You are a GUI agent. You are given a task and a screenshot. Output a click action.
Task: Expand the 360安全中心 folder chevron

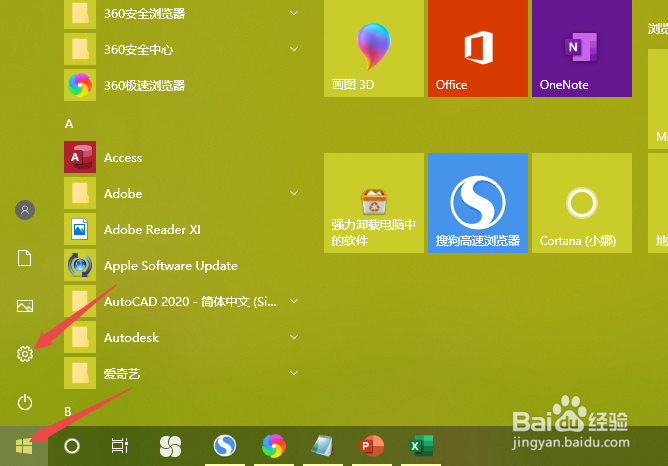click(x=294, y=49)
